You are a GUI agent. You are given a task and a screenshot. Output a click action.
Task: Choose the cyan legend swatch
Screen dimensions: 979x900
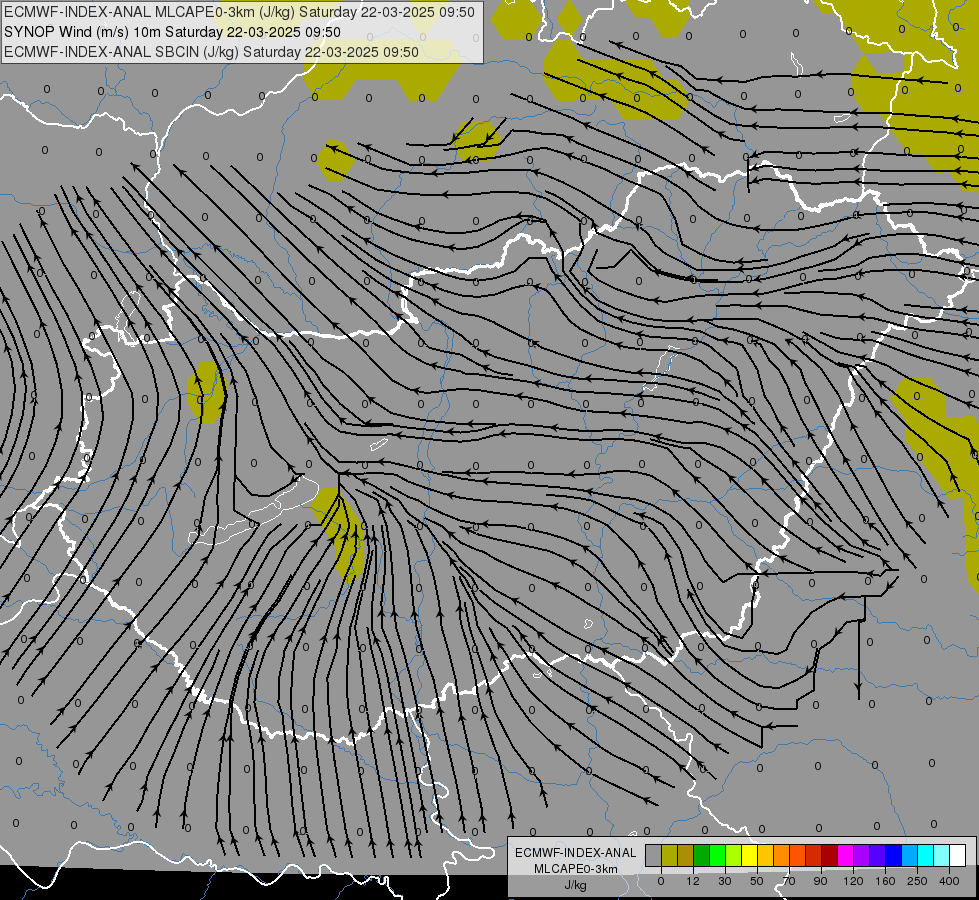[926, 855]
